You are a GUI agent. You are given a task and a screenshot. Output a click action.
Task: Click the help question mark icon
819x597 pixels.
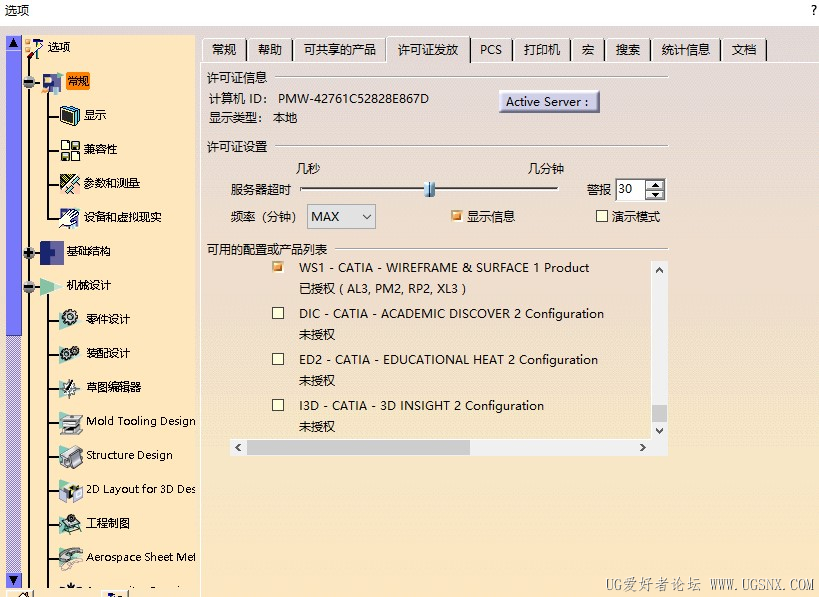[814, 10]
